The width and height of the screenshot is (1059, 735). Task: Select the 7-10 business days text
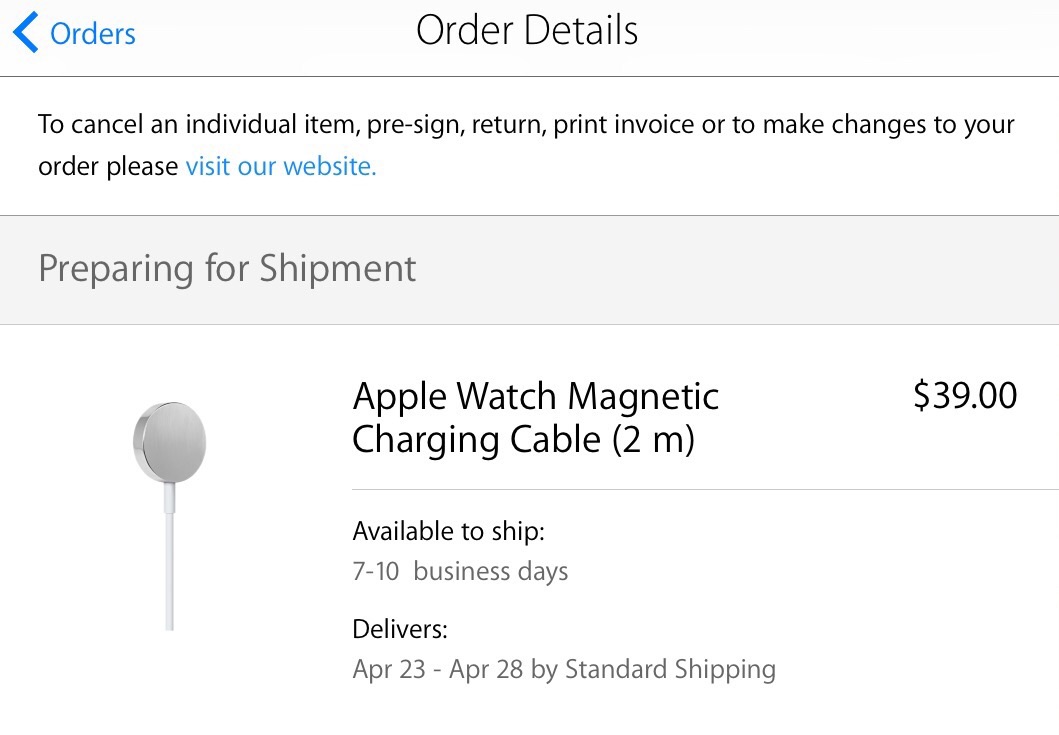pyautogui.click(x=460, y=572)
